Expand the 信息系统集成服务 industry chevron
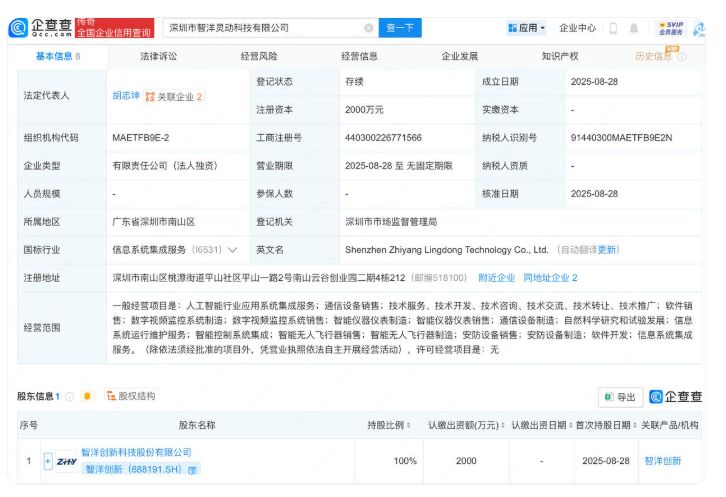Screen dimensions: 726x497 pos(233,250)
